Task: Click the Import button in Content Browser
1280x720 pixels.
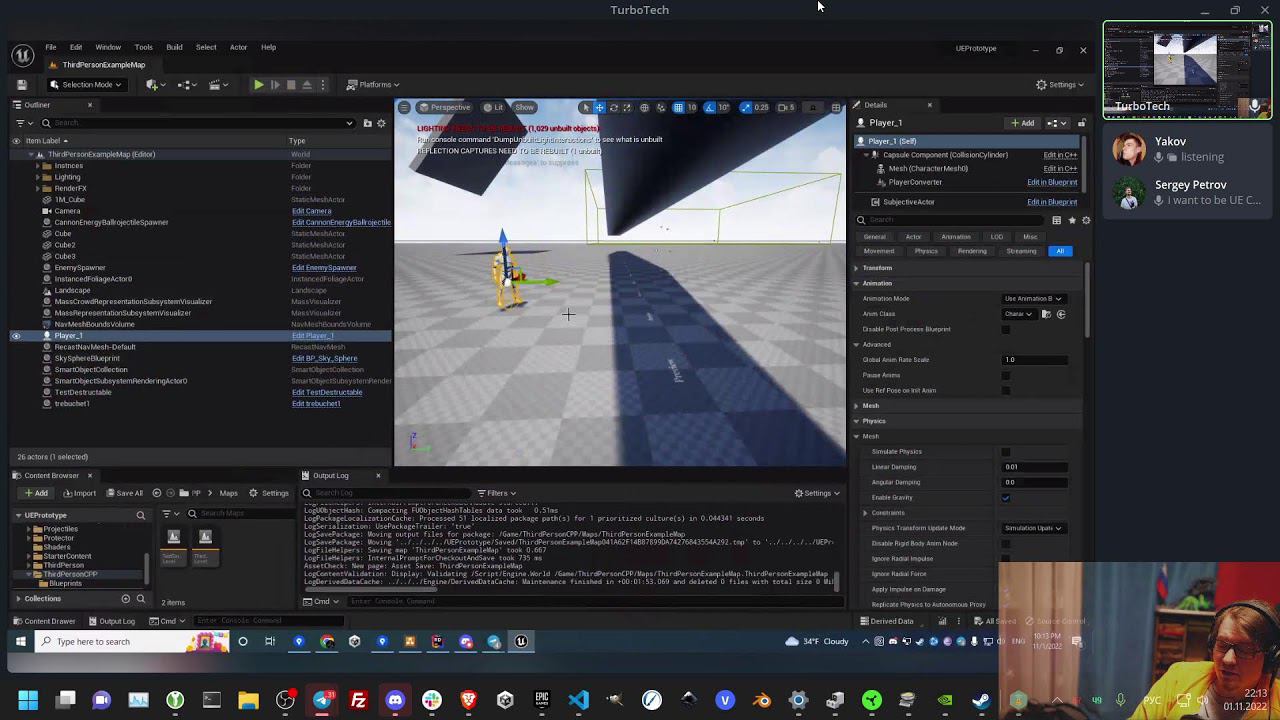Action: click(80, 493)
